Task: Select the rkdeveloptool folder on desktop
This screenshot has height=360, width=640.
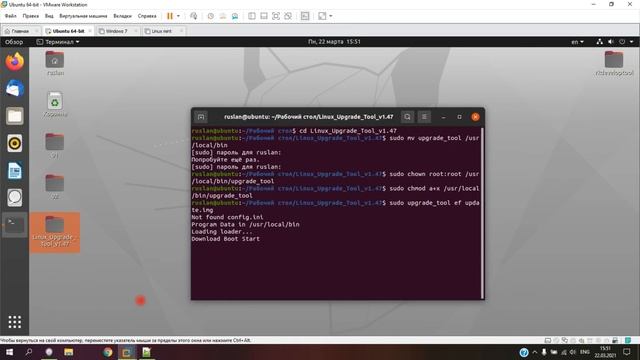Action: coord(614,63)
